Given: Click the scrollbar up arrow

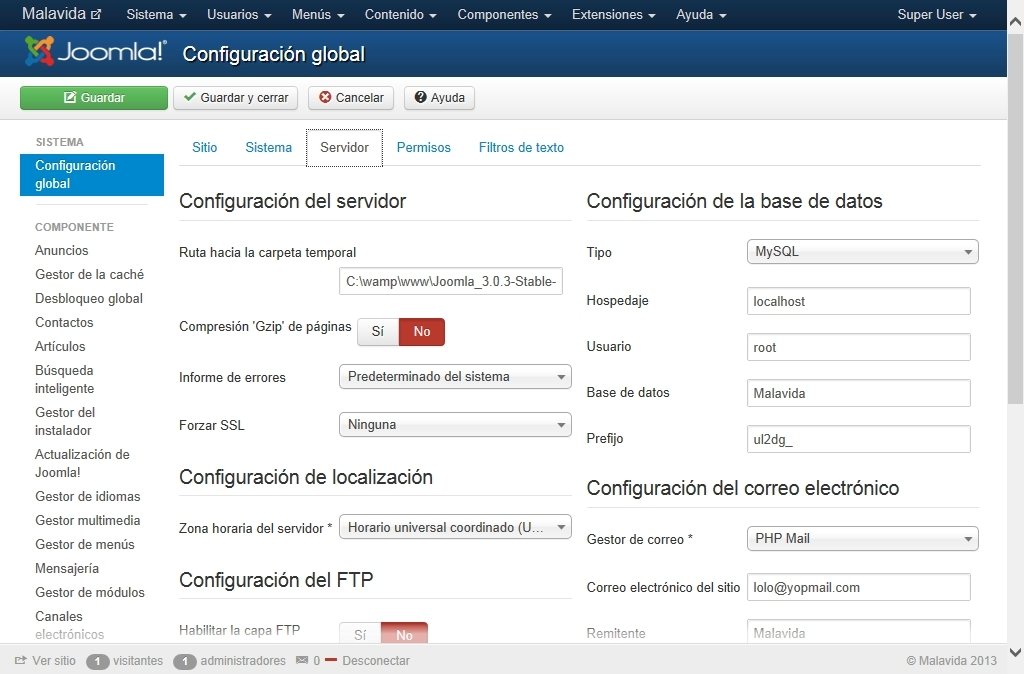Looking at the screenshot, I should 1016,22.
